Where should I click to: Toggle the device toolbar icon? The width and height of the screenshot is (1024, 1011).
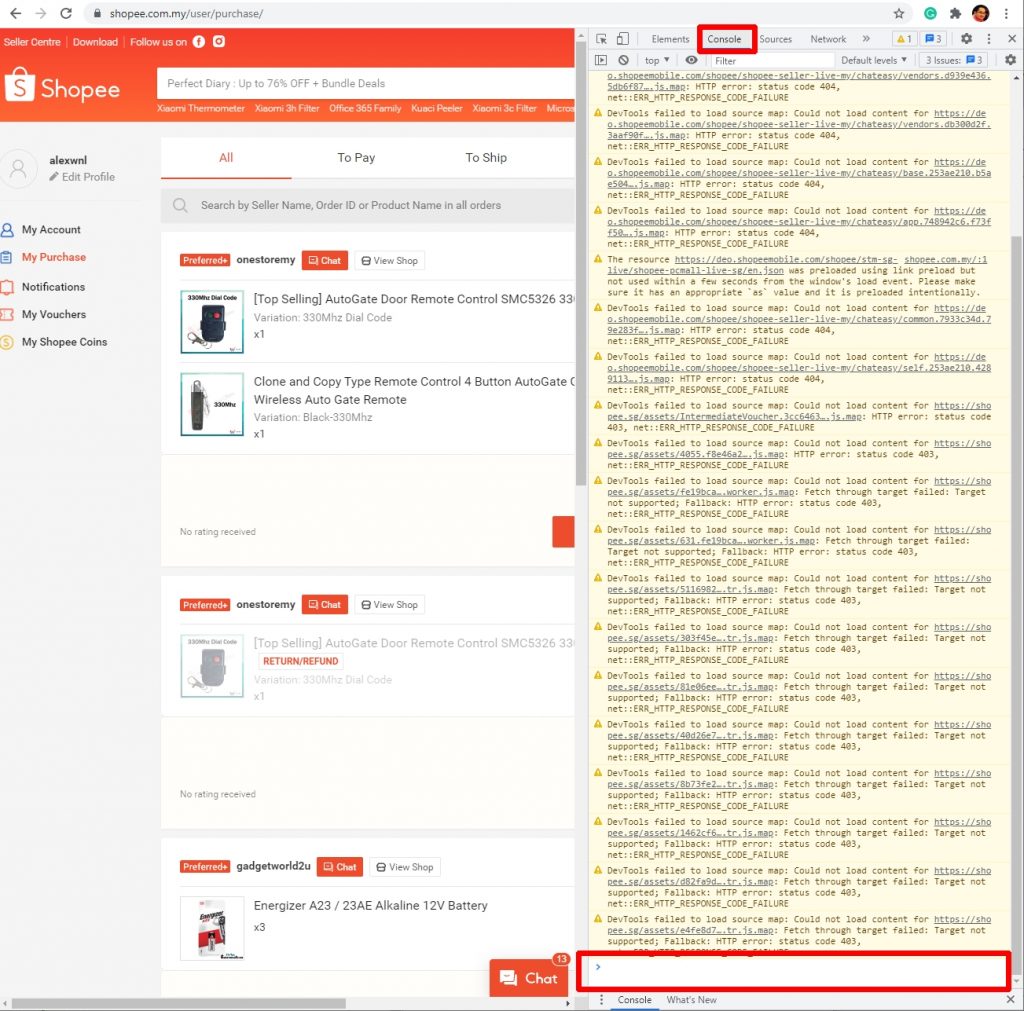(622, 39)
